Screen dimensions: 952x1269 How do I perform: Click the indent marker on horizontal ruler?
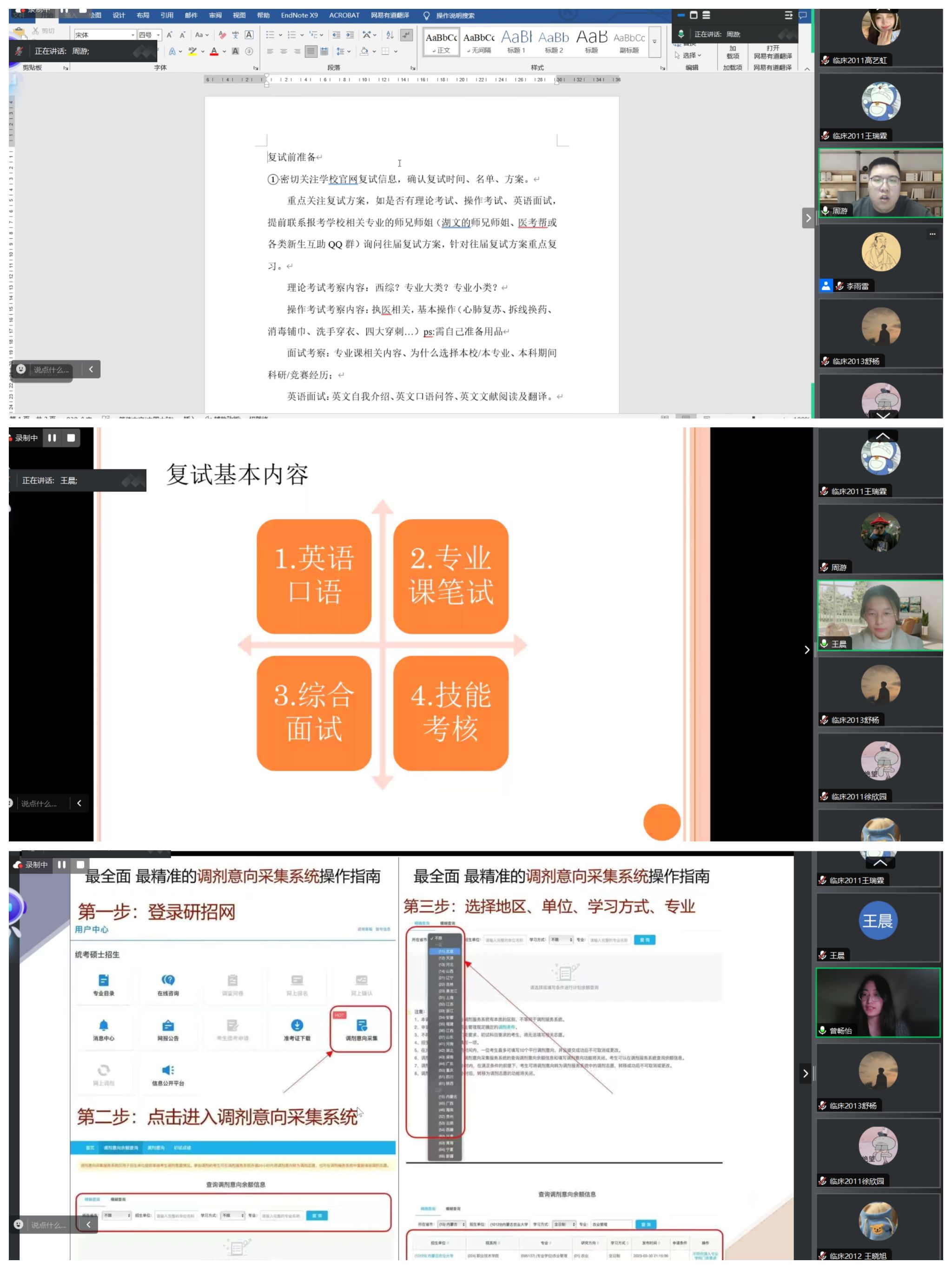point(266,80)
